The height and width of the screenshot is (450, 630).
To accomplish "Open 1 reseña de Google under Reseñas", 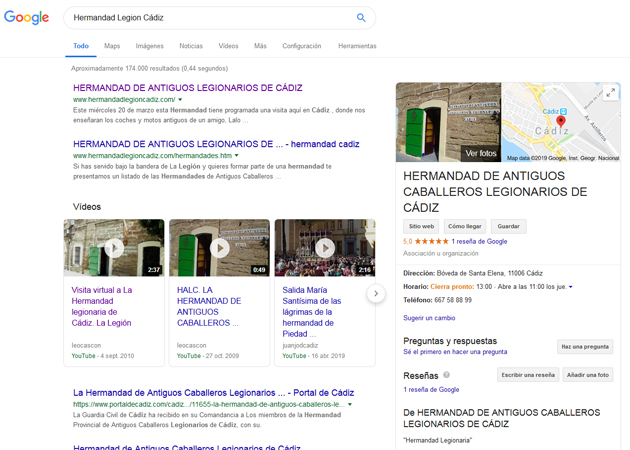I will 431,389.
